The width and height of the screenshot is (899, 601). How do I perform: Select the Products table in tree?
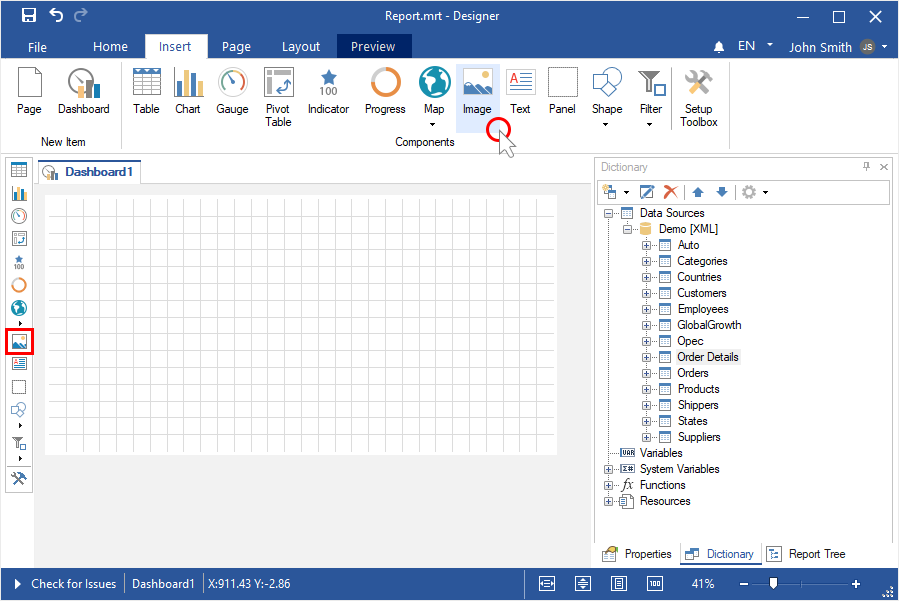(x=698, y=389)
